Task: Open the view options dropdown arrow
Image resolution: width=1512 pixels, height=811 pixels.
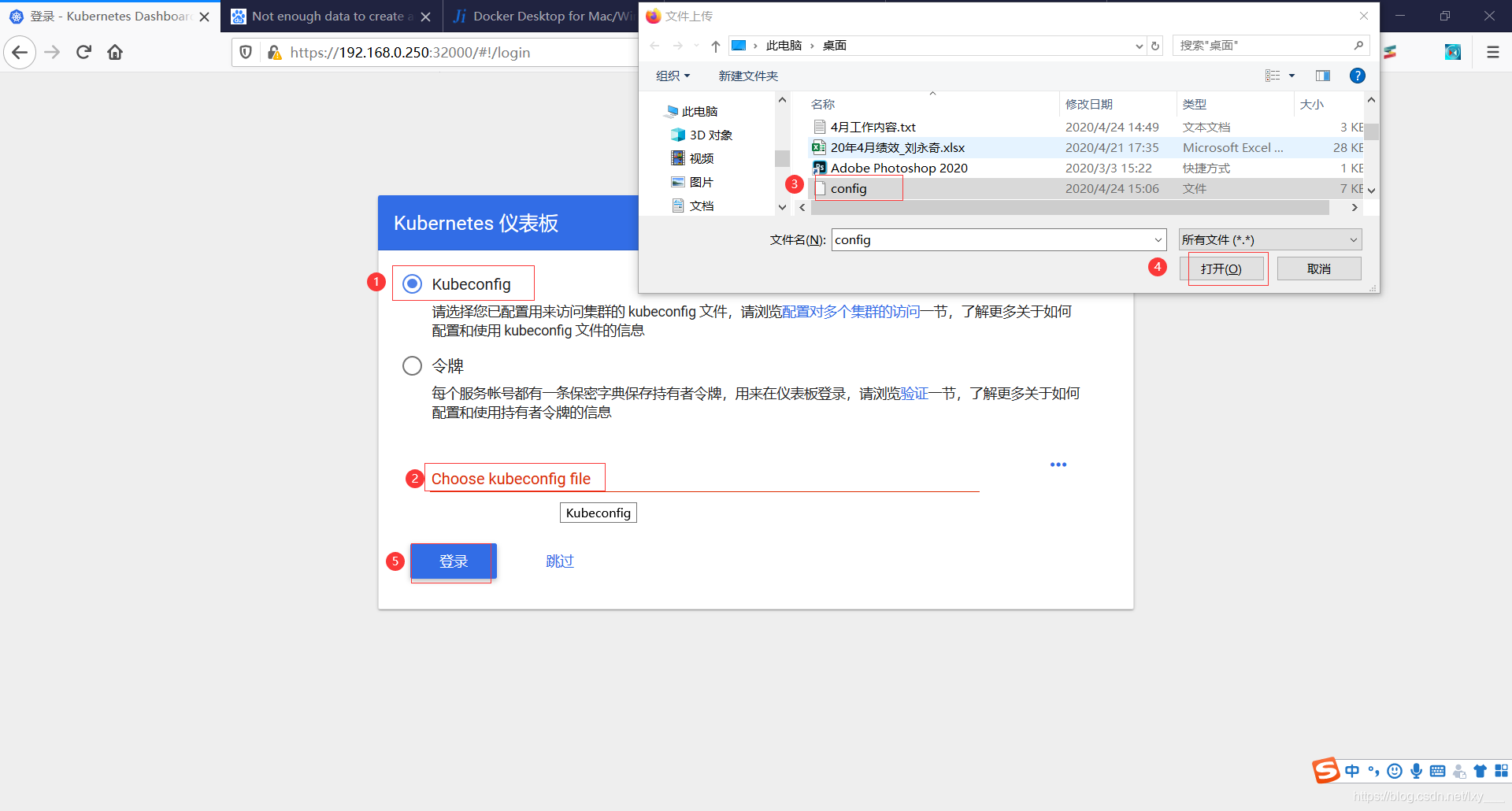Action: click(1291, 76)
